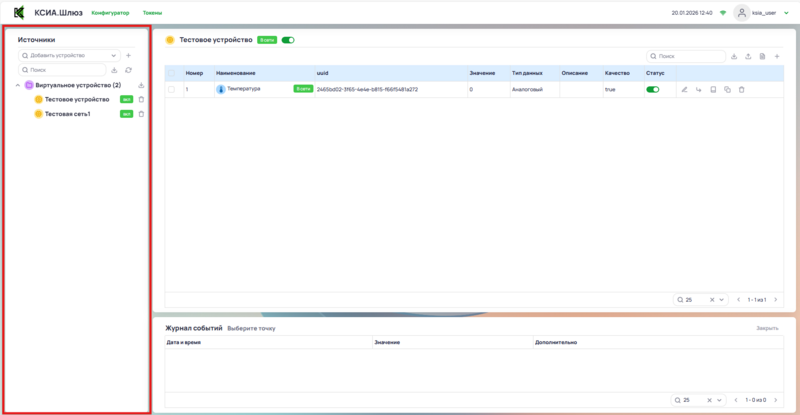Toggle the Статус switch for Температура
This screenshot has width=800, height=415.
(x=653, y=90)
